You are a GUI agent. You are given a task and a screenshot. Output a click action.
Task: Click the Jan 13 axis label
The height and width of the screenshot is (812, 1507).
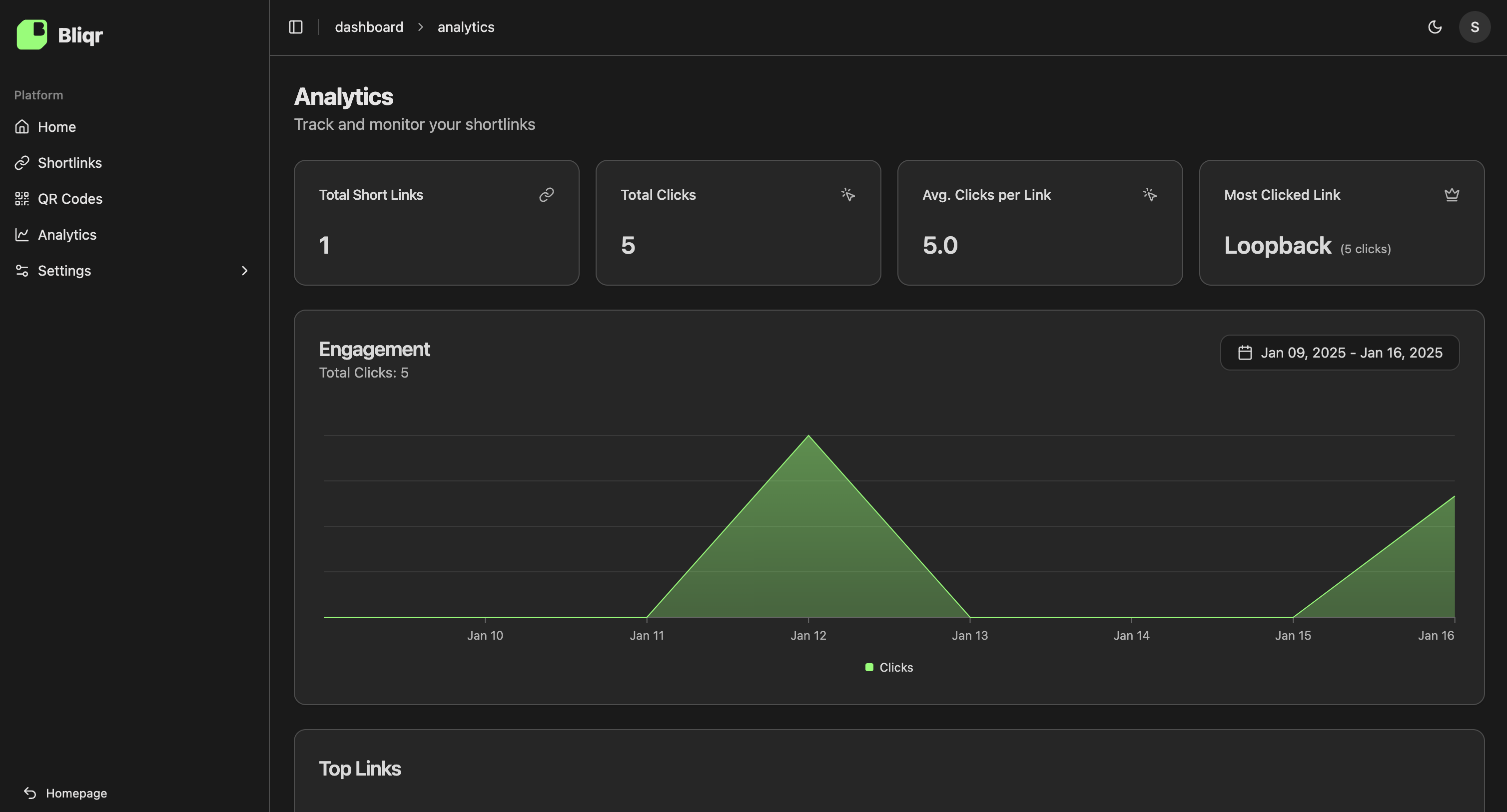tap(970, 635)
